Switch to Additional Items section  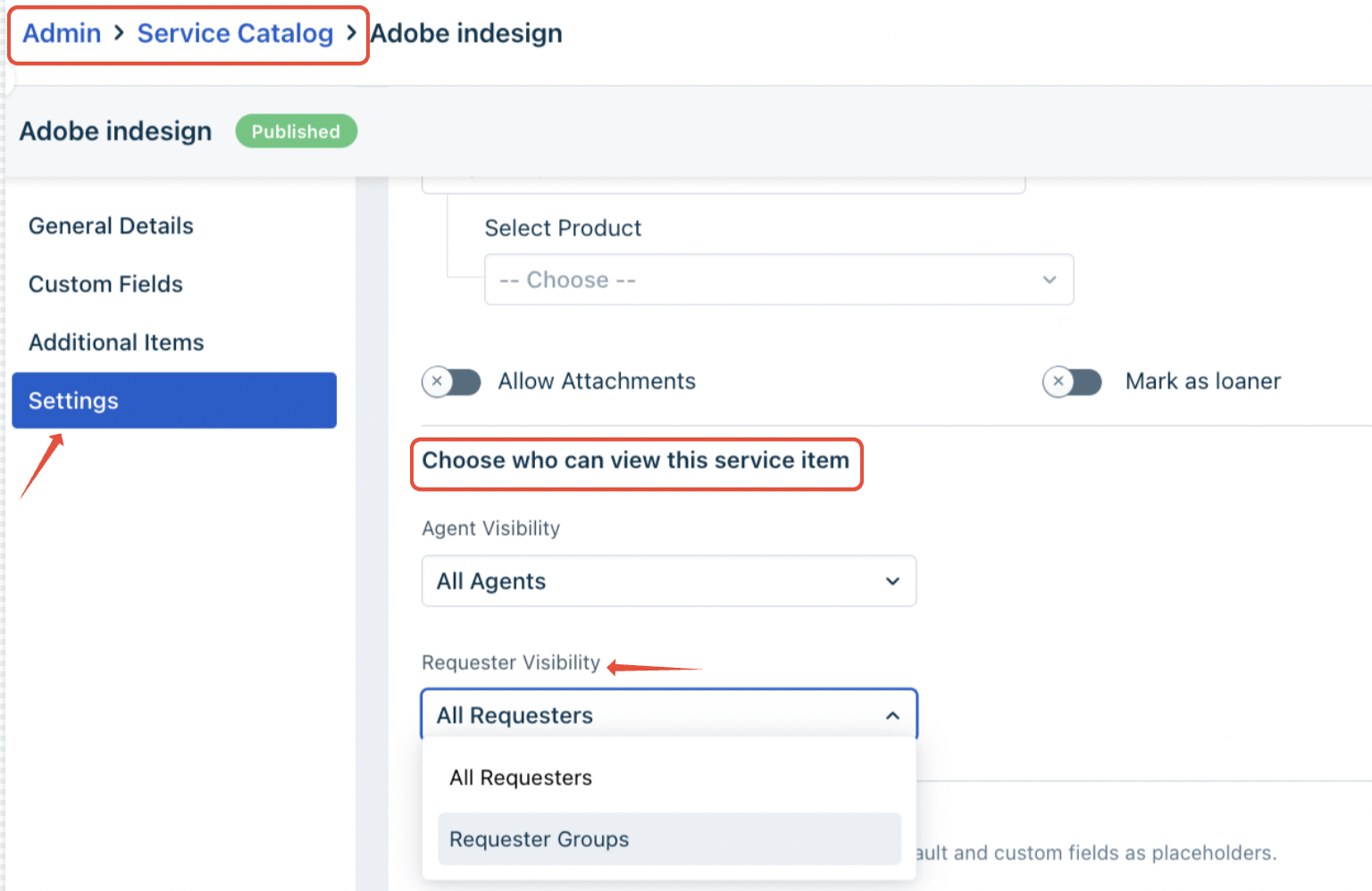click(116, 342)
